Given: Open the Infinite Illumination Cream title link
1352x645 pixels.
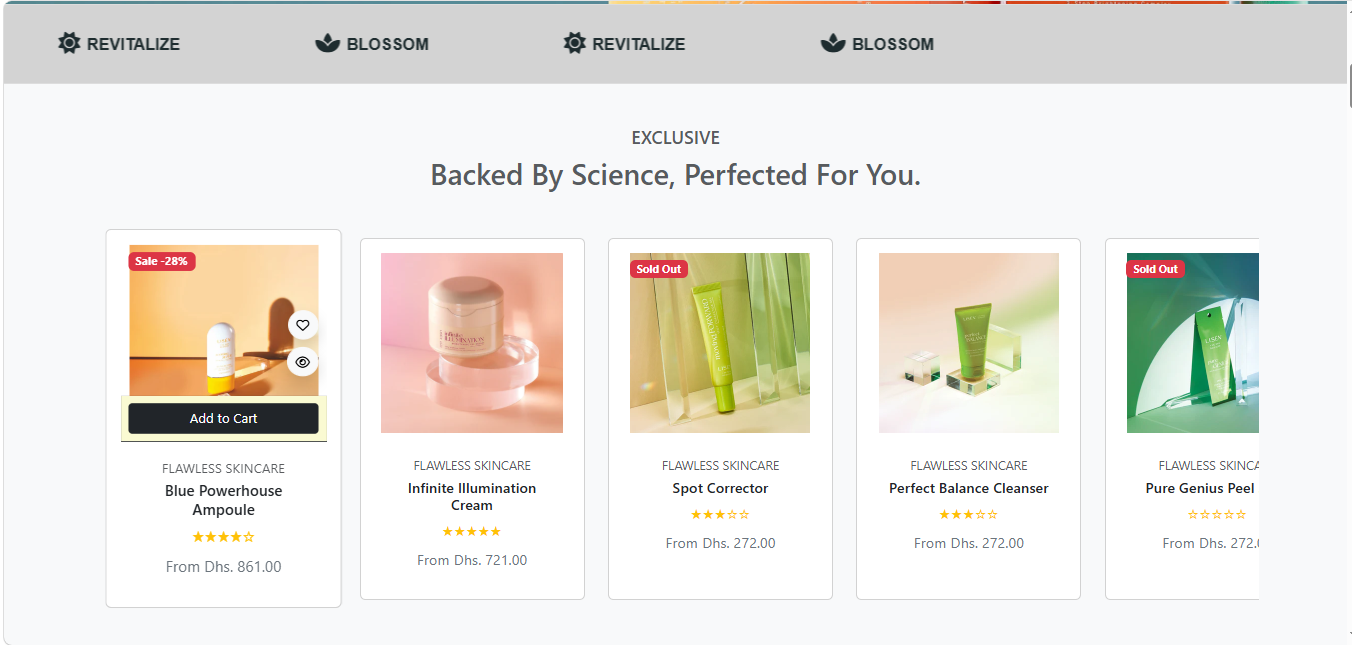Looking at the screenshot, I should coord(472,497).
